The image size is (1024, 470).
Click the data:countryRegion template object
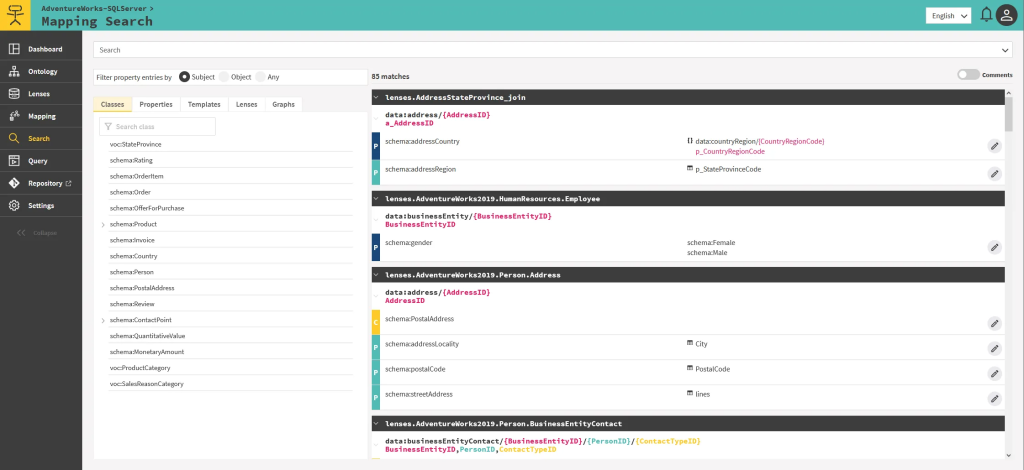click(x=760, y=141)
